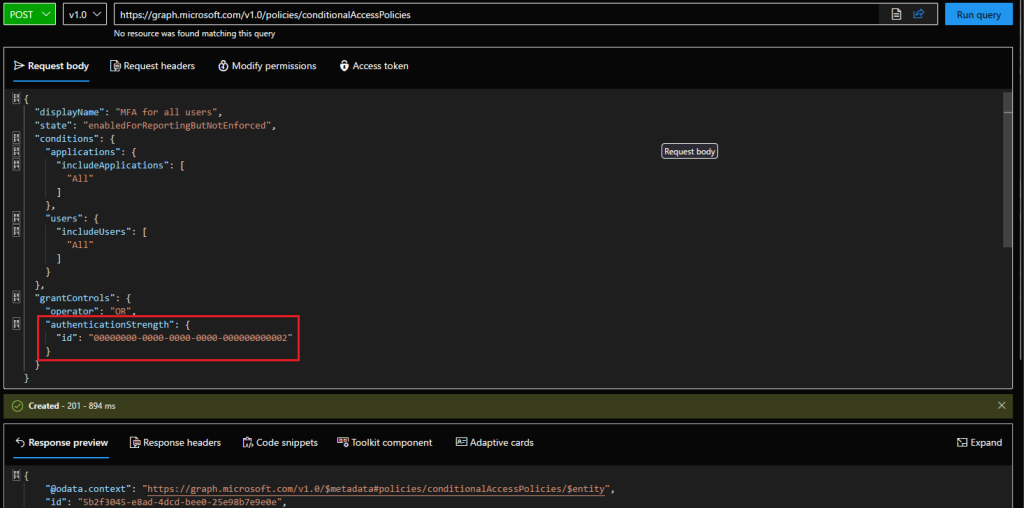Click the success checkmark icon beside Created
The height and width of the screenshot is (508, 1024).
point(16,406)
